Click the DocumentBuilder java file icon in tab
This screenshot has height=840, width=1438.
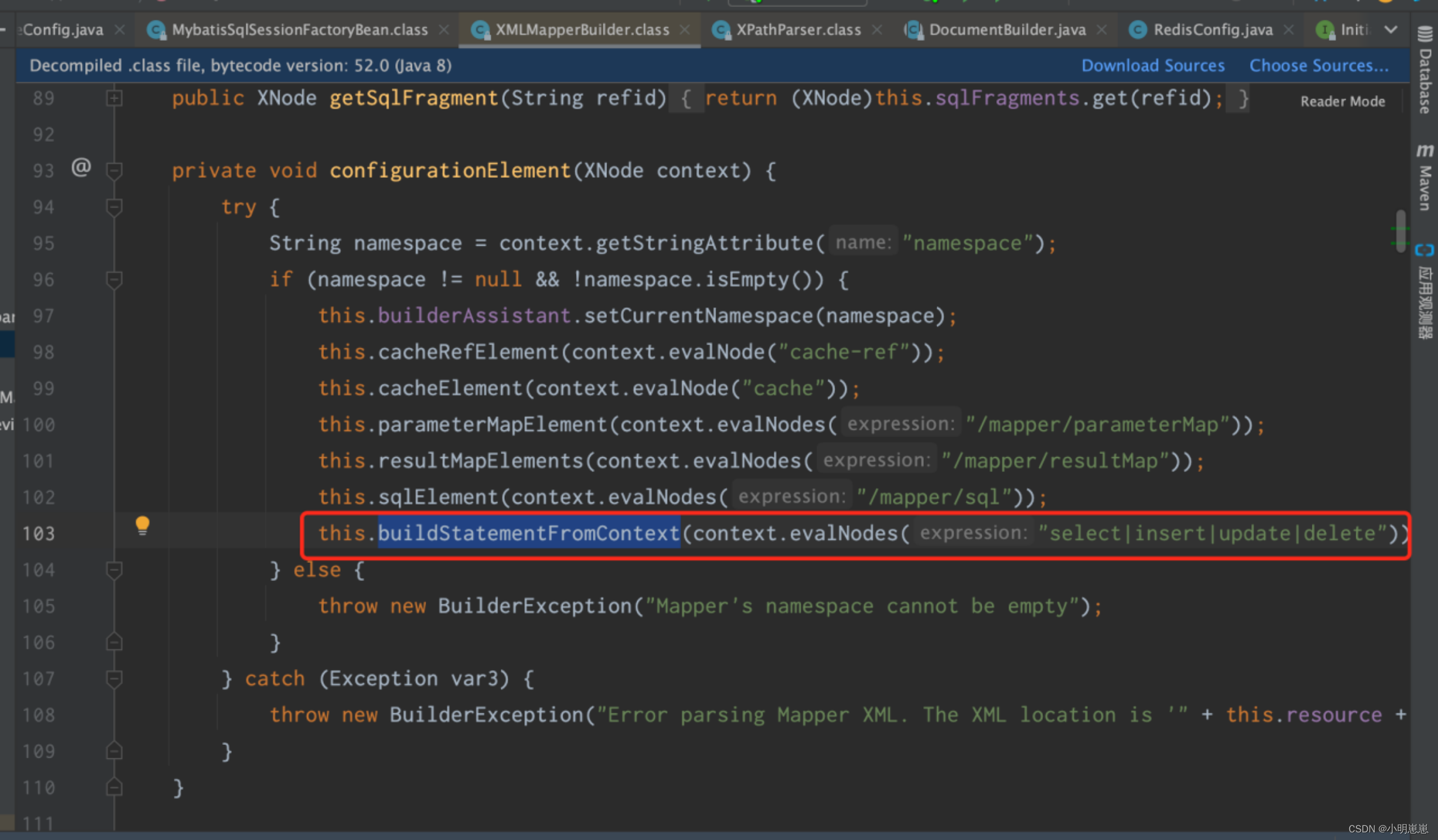[x=913, y=30]
